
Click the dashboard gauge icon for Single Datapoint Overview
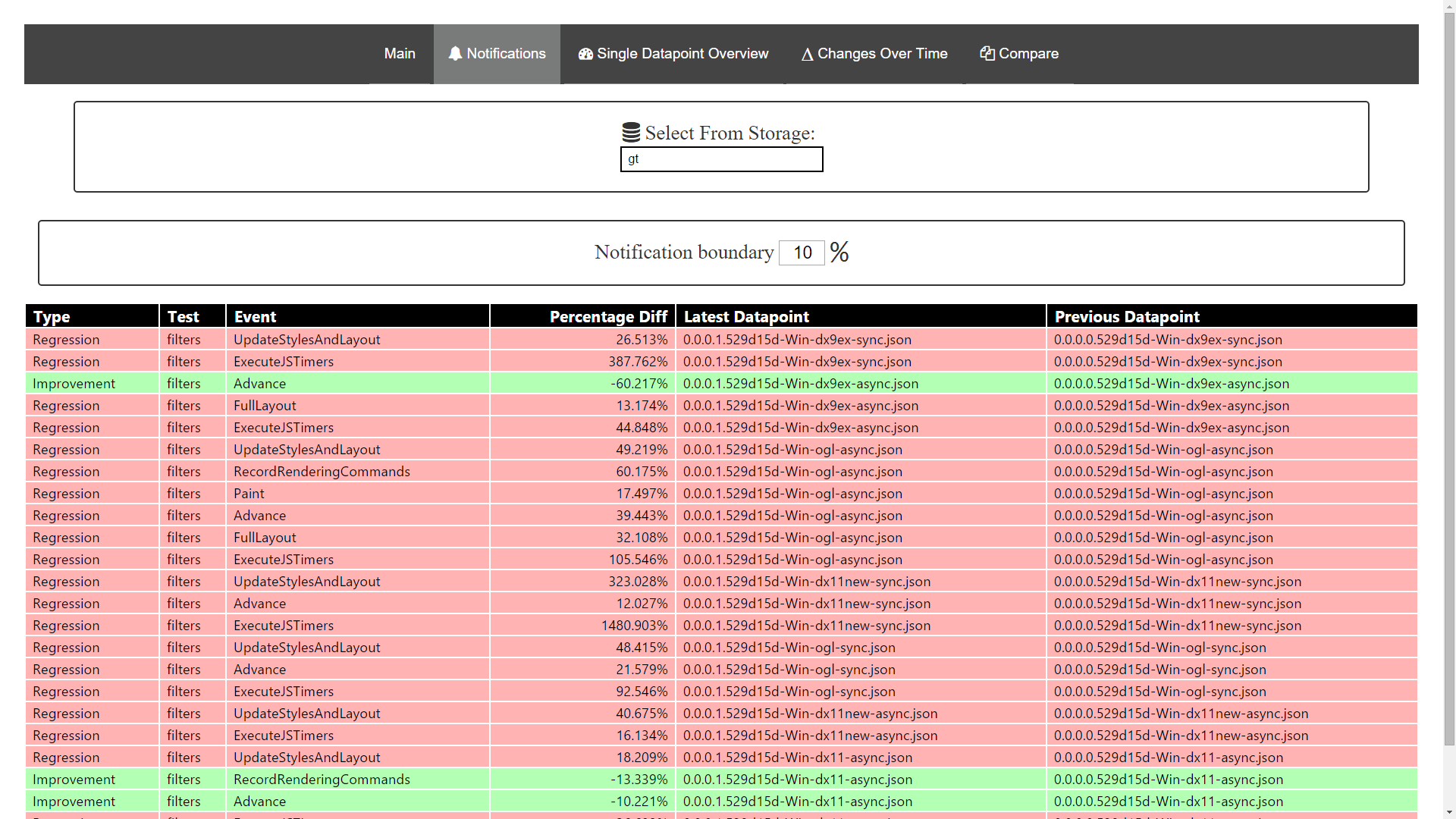tap(585, 54)
